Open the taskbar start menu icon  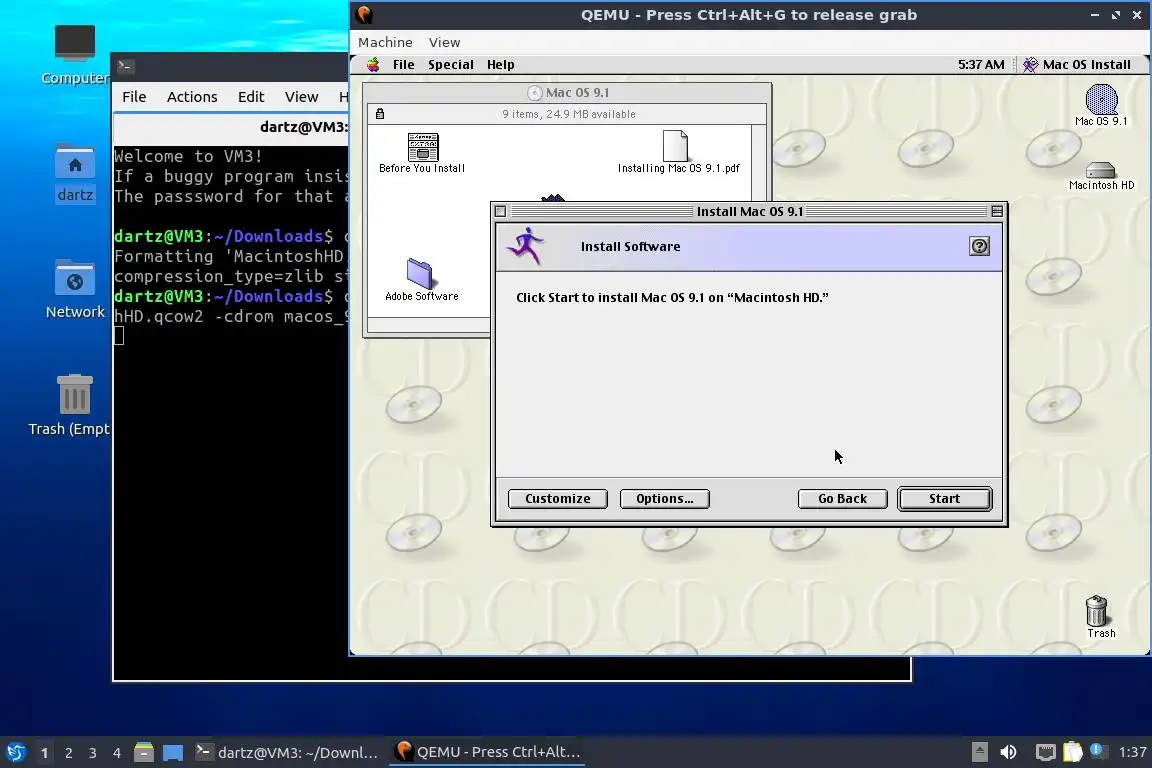(16, 753)
